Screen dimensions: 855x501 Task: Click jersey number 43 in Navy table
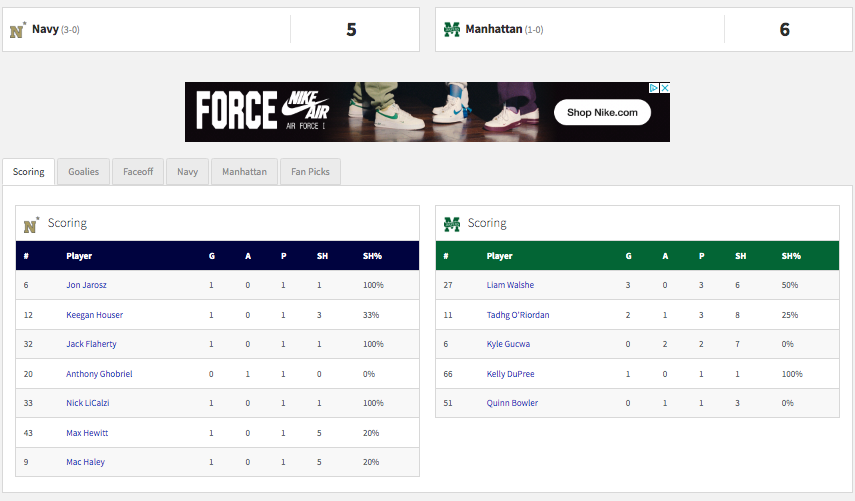[x=28, y=433]
